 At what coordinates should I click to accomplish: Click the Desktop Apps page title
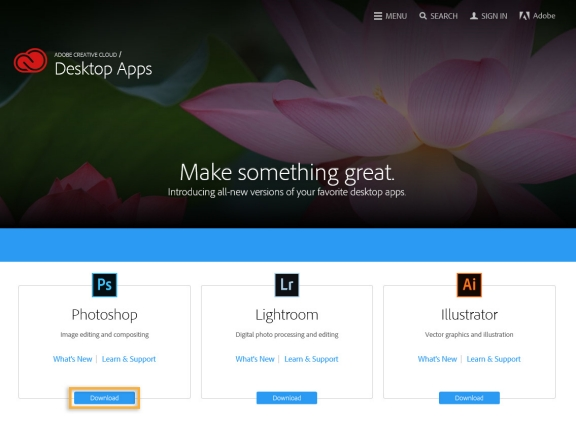(103, 69)
